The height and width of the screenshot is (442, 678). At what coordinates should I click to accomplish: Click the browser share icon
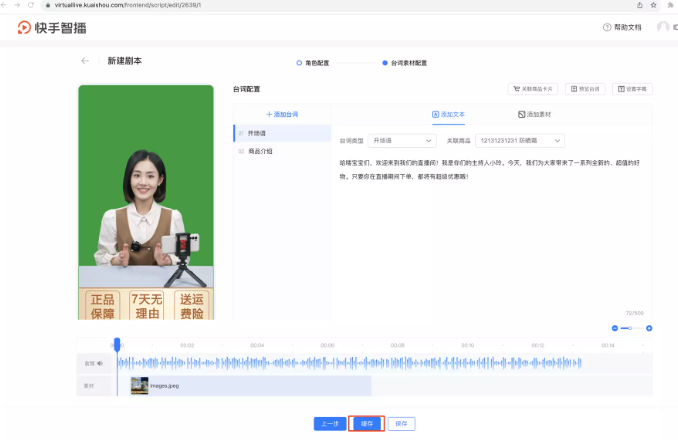(640, 5)
